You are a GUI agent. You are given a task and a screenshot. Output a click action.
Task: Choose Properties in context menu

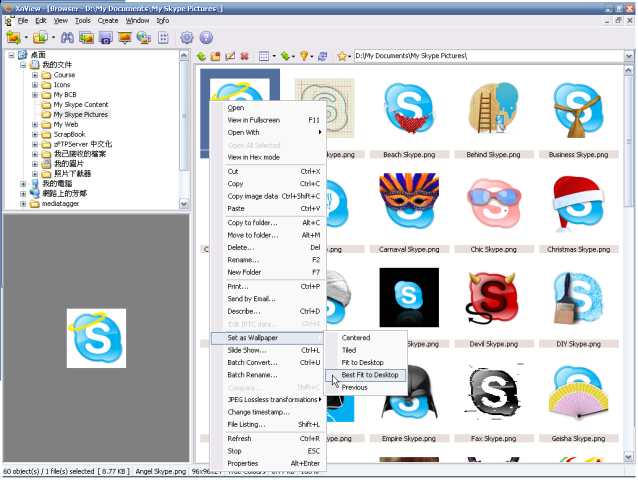point(268,464)
